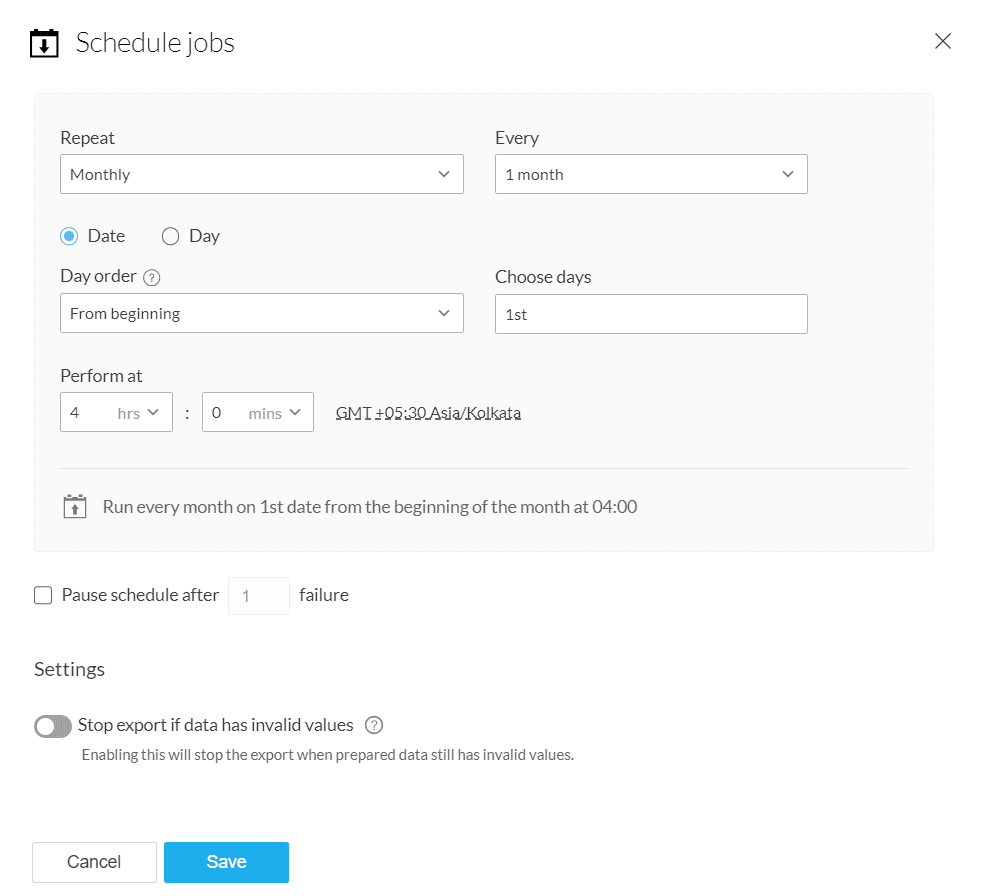Click the failure count input box

coord(258,596)
